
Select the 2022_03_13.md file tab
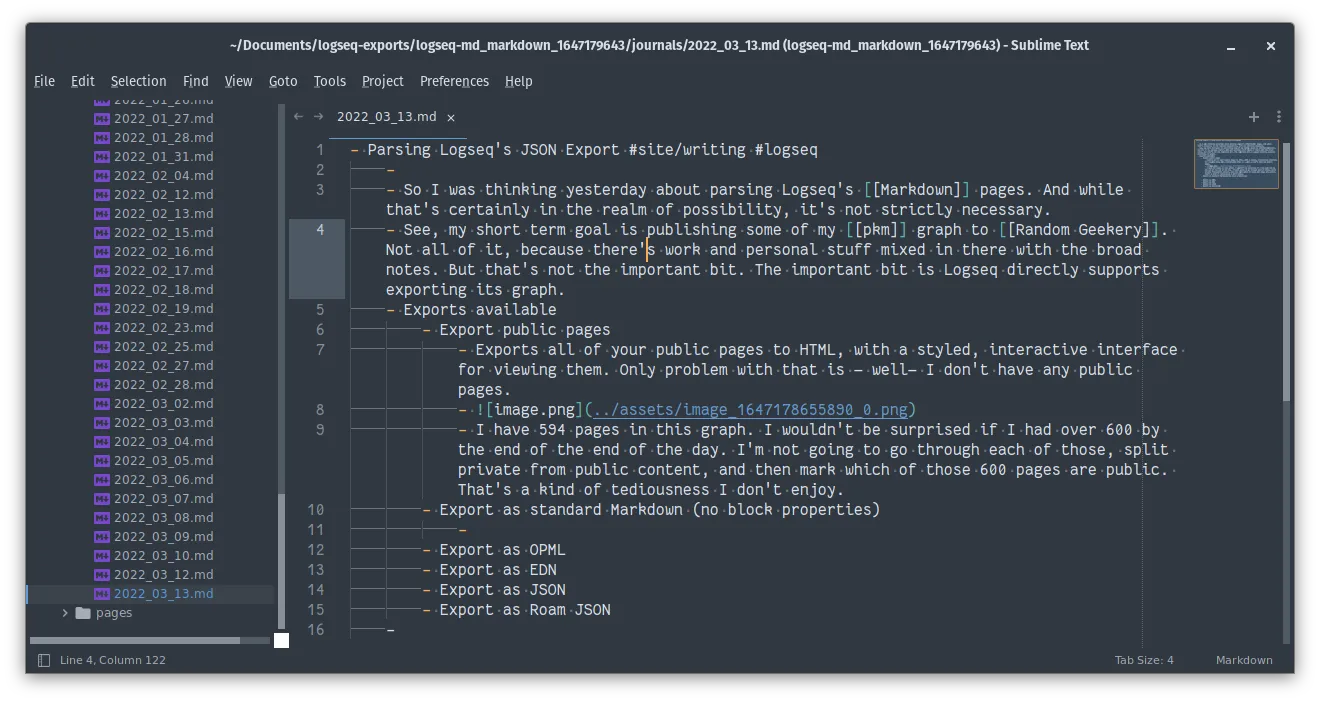tap(386, 117)
